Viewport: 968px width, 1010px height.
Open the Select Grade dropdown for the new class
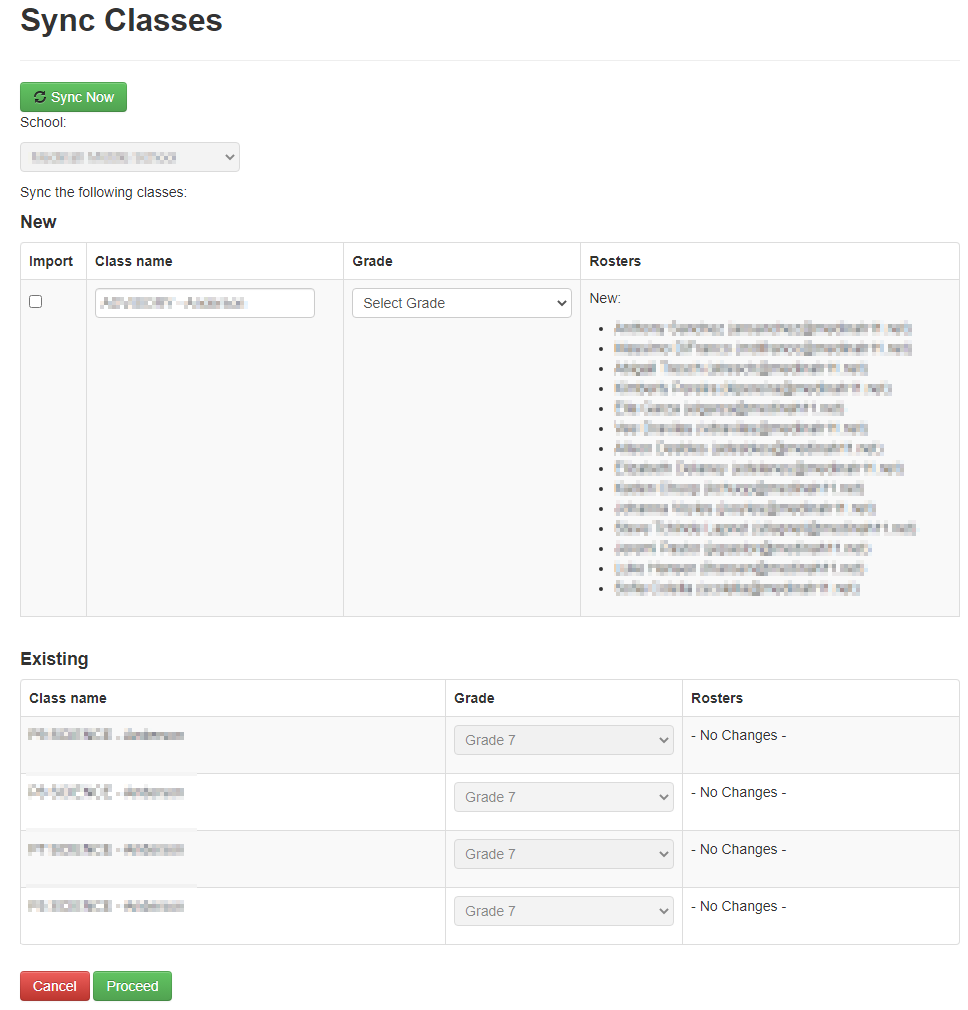click(461, 303)
